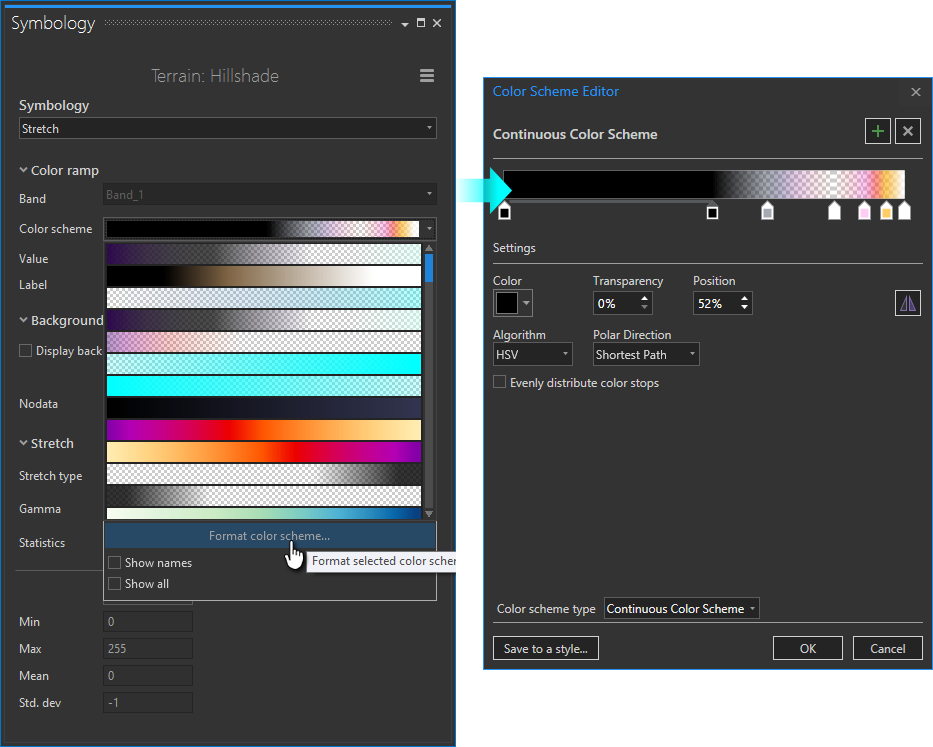
Task: Check the Show all option
Action: (114, 583)
